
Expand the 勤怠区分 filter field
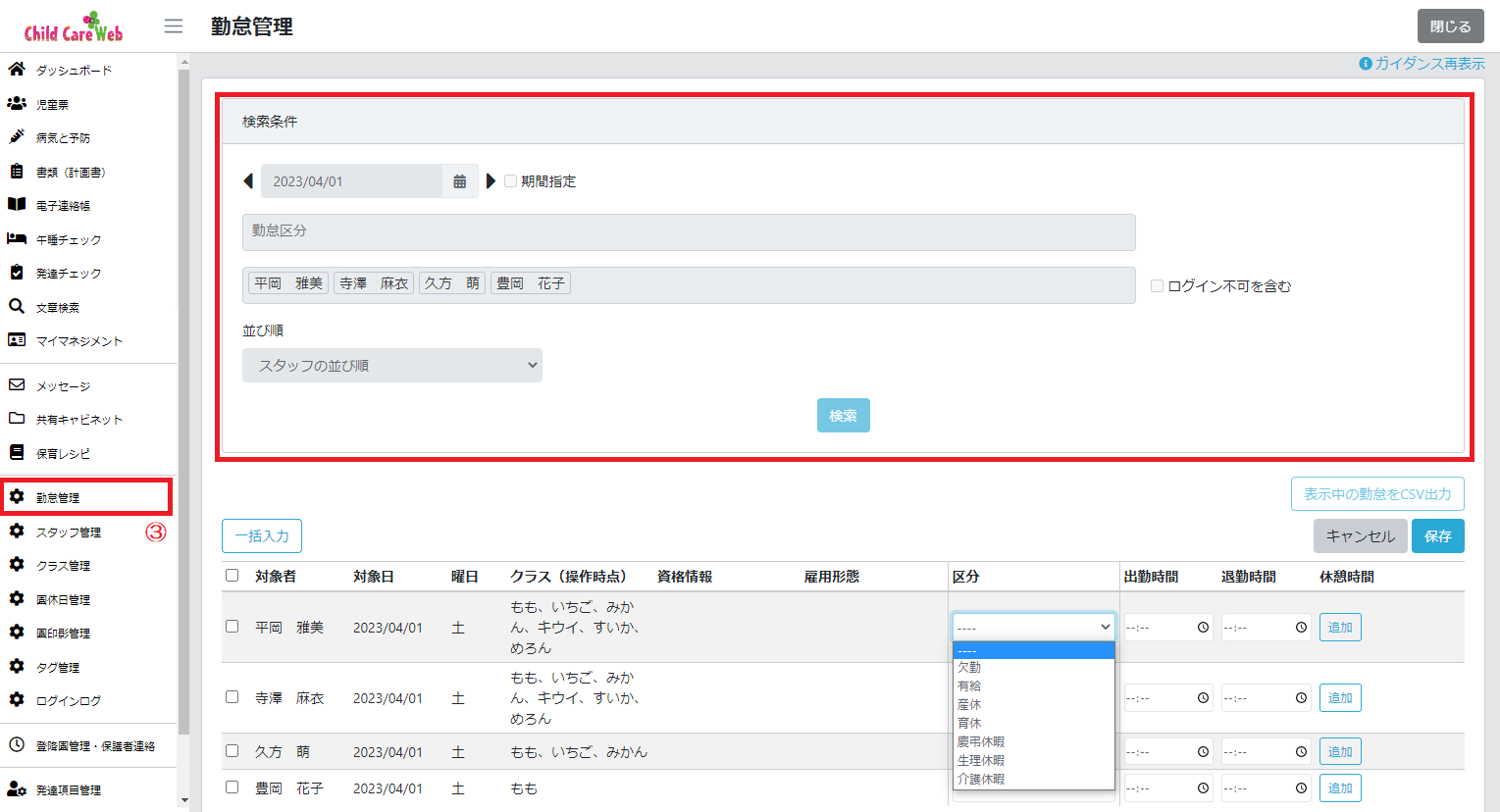(688, 232)
